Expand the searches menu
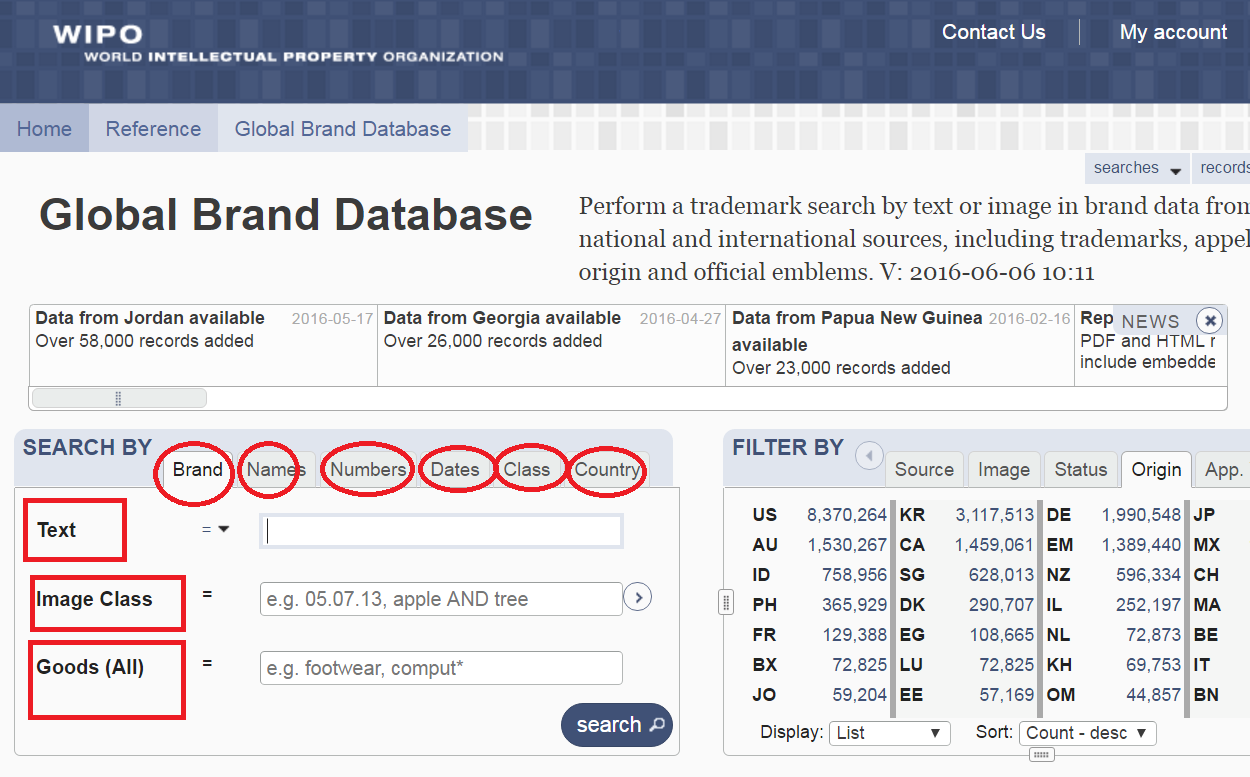1250x777 pixels. click(x=1137, y=168)
